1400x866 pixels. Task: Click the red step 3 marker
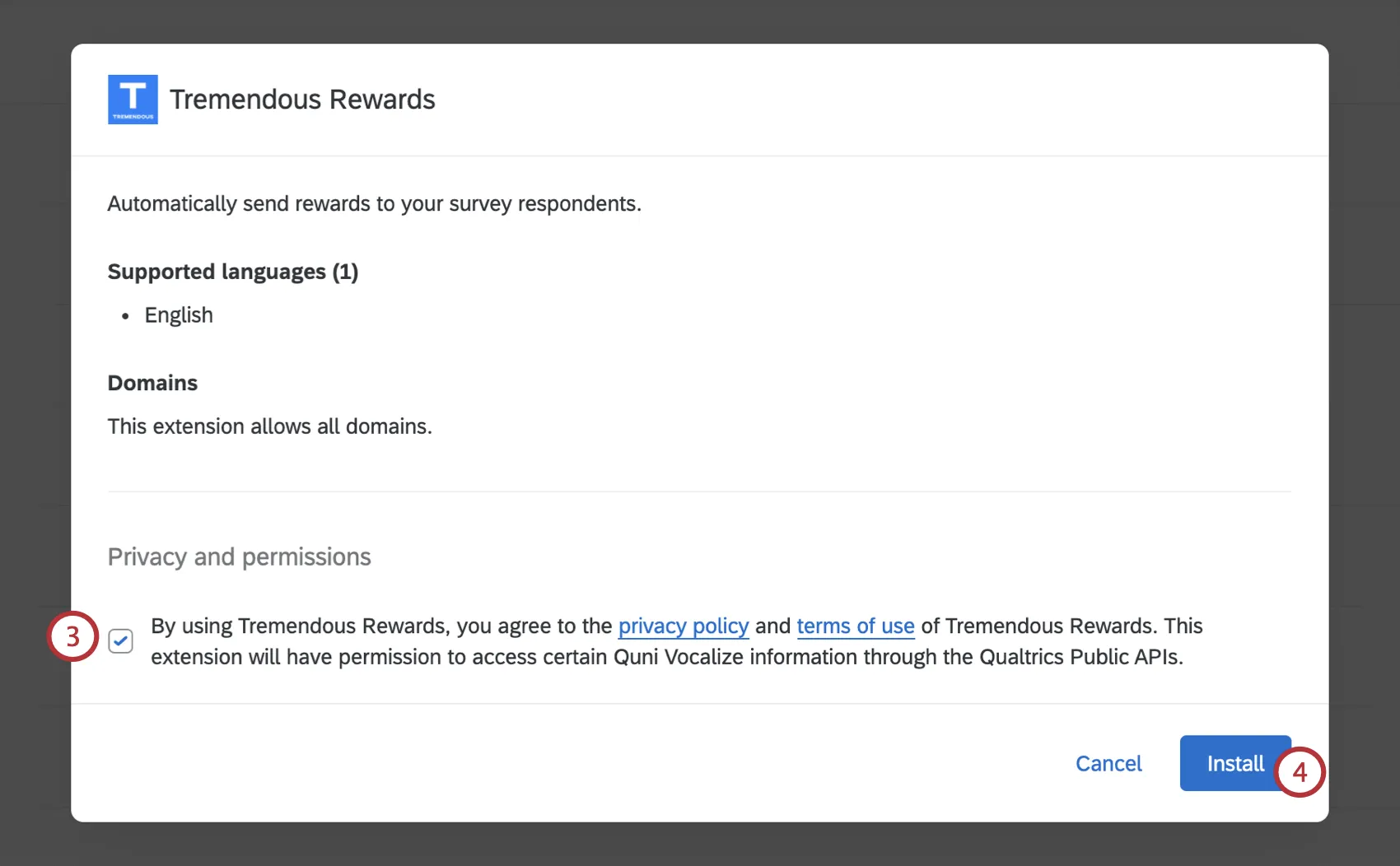72,636
